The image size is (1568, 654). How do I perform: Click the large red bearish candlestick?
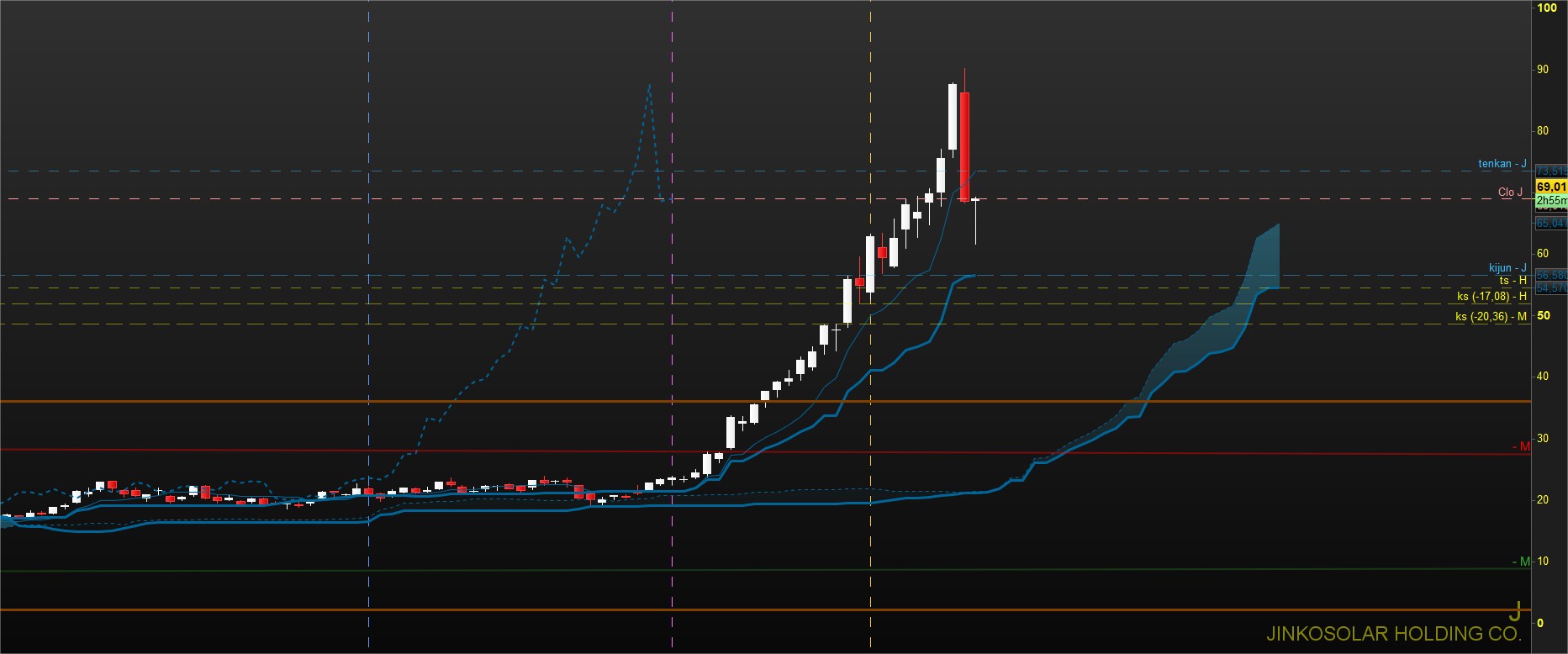(964, 147)
